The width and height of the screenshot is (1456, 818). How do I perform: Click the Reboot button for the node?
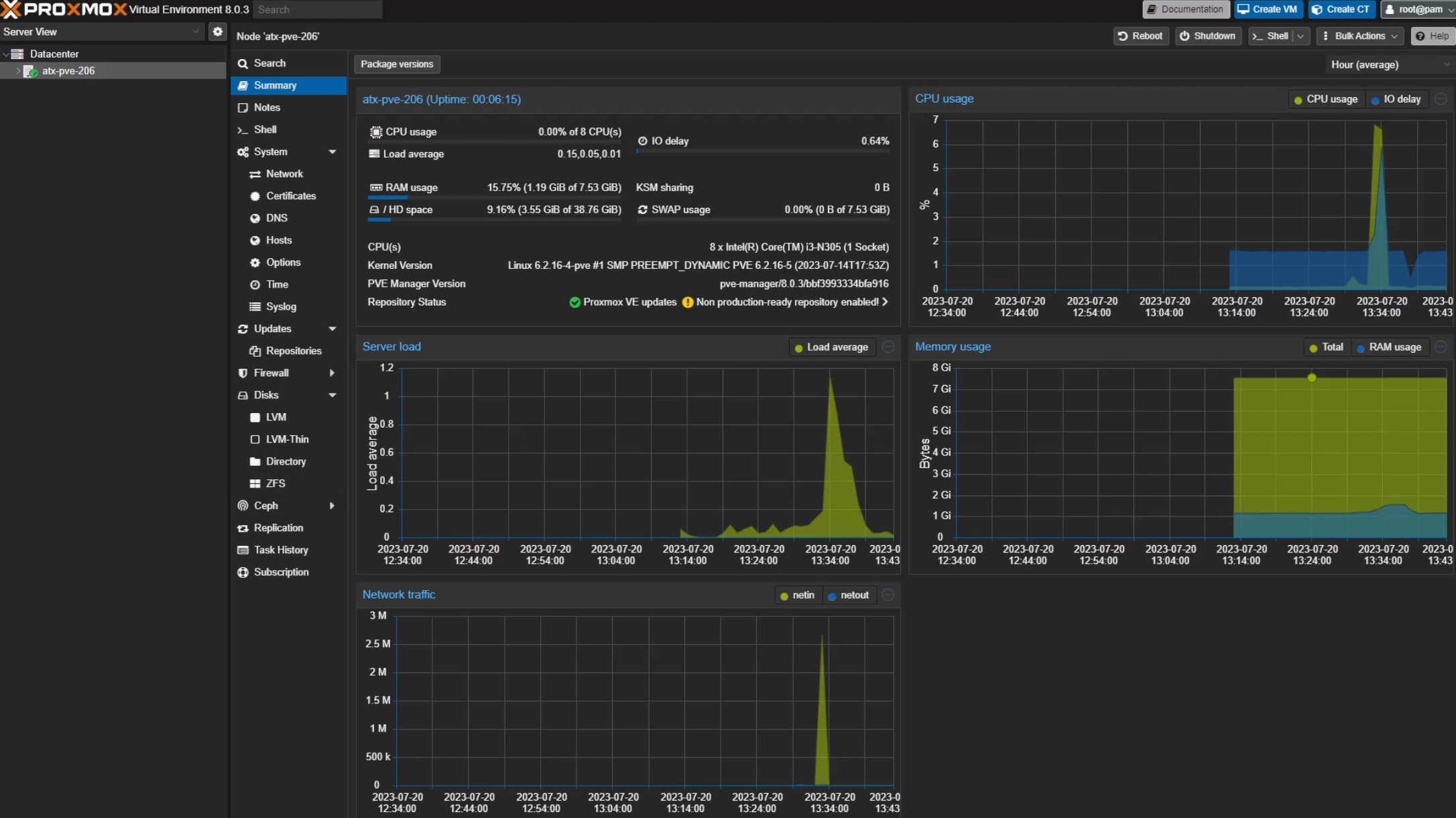[1140, 36]
